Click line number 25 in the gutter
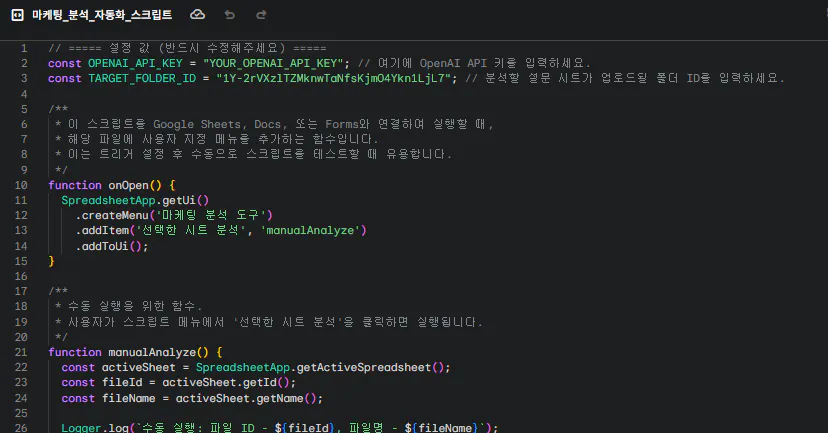 click(21, 413)
